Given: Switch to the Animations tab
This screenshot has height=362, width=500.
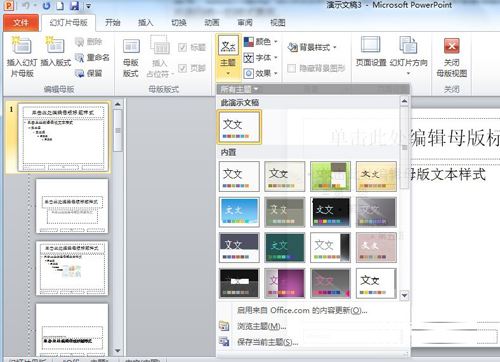Looking at the screenshot, I should click(212, 23).
